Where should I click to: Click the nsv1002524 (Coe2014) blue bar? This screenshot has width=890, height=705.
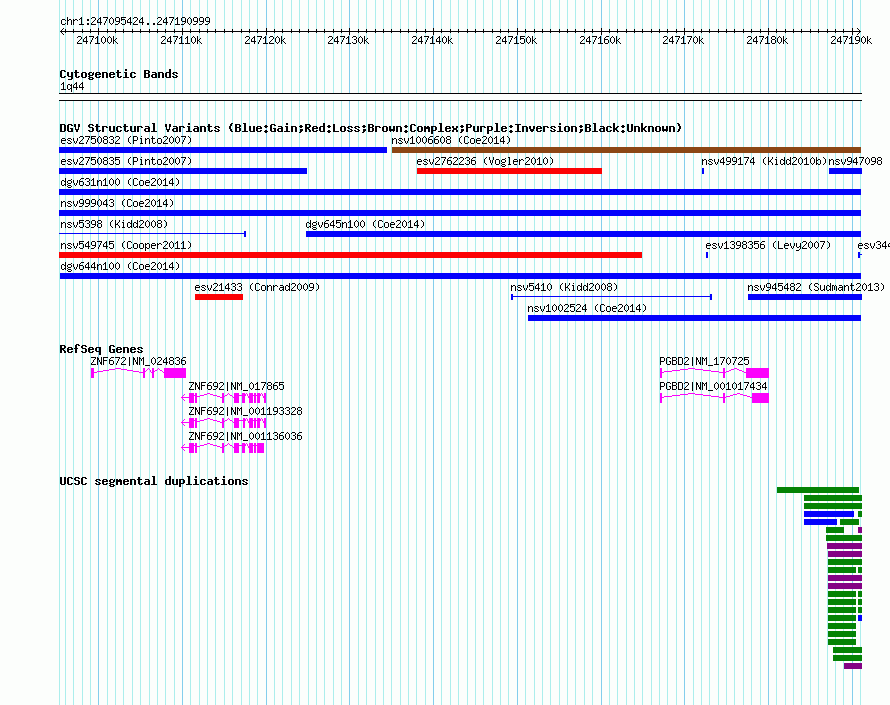click(694, 318)
